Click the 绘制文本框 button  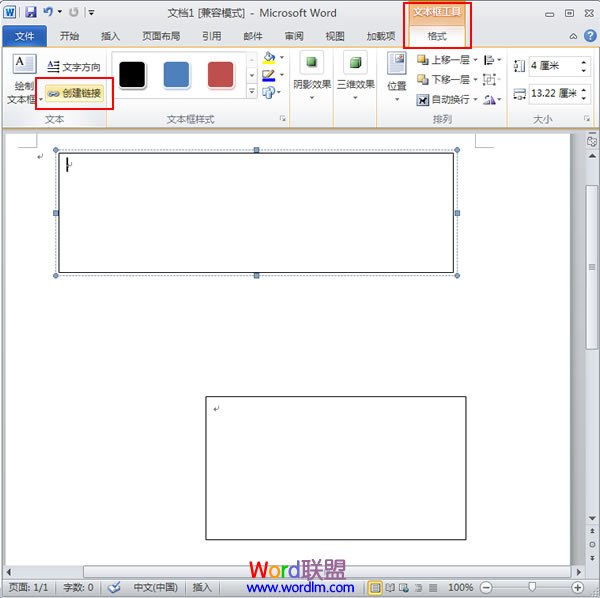(22, 80)
